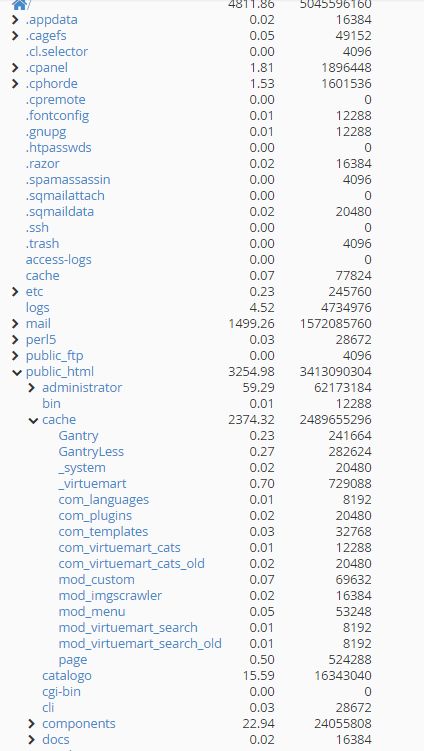This screenshot has height=751, width=424.
Task: Click the home directory icon
Action: pyautogui.click(x=19, y=5)
